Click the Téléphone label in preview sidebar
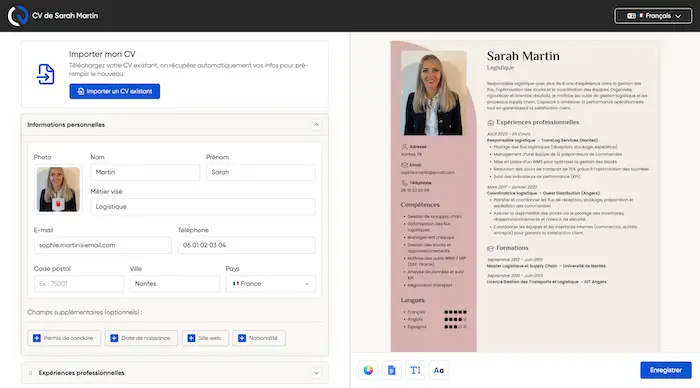 [x=420, y=183]
